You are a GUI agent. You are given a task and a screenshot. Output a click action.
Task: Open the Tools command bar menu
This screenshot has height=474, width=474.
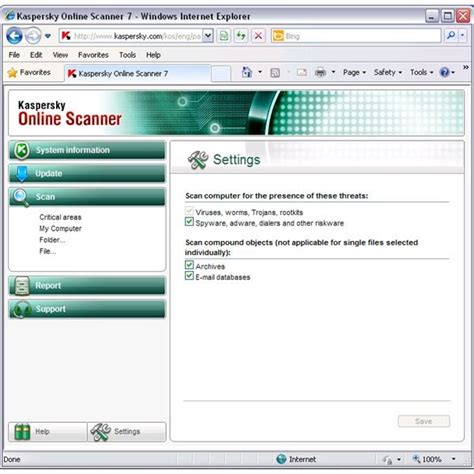click(421, 72)
